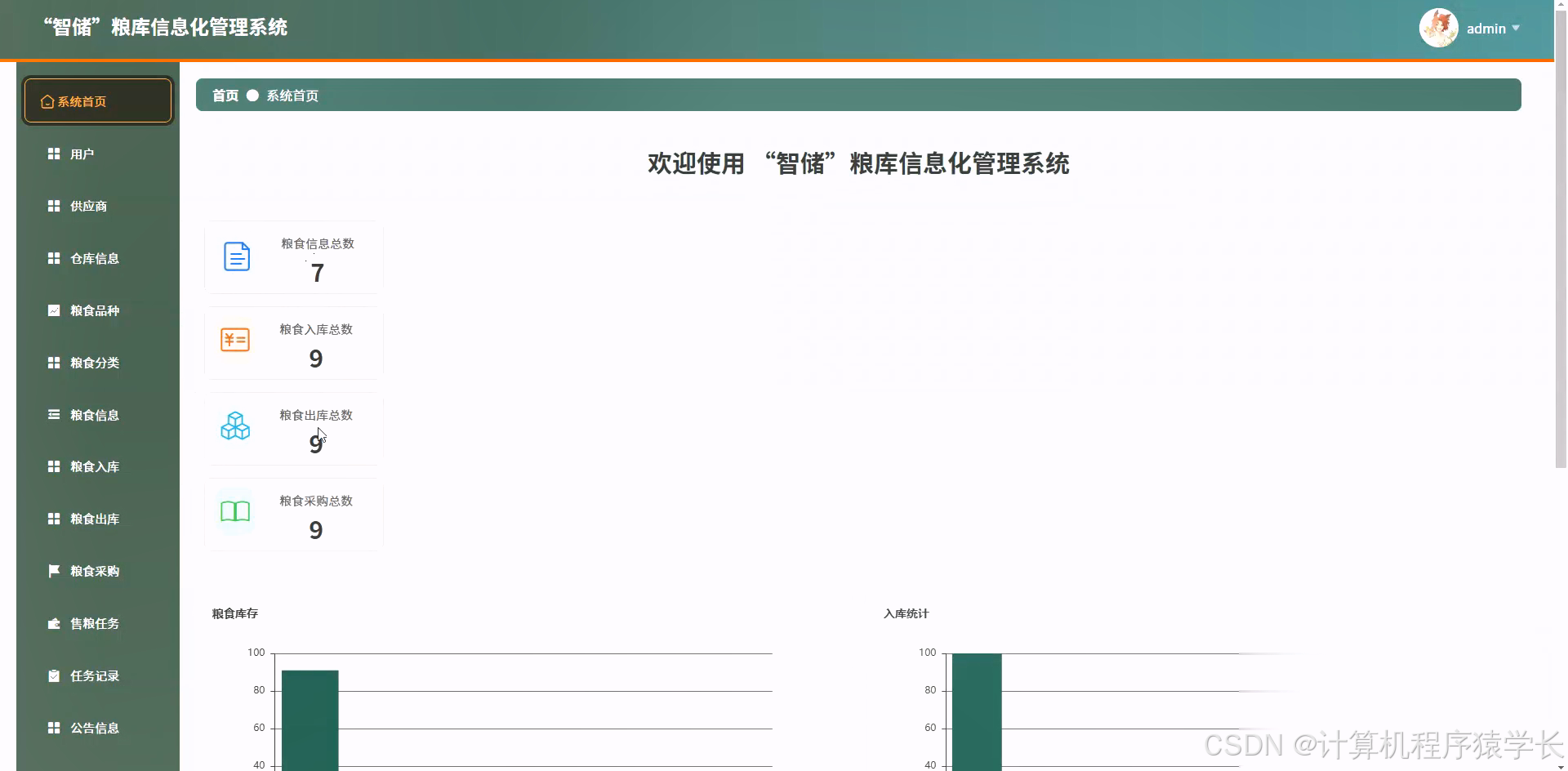Viewport: 1568px width, 771px height.
Task: Click the 粮食采购总数 book icon
Action: coord(234,511)
